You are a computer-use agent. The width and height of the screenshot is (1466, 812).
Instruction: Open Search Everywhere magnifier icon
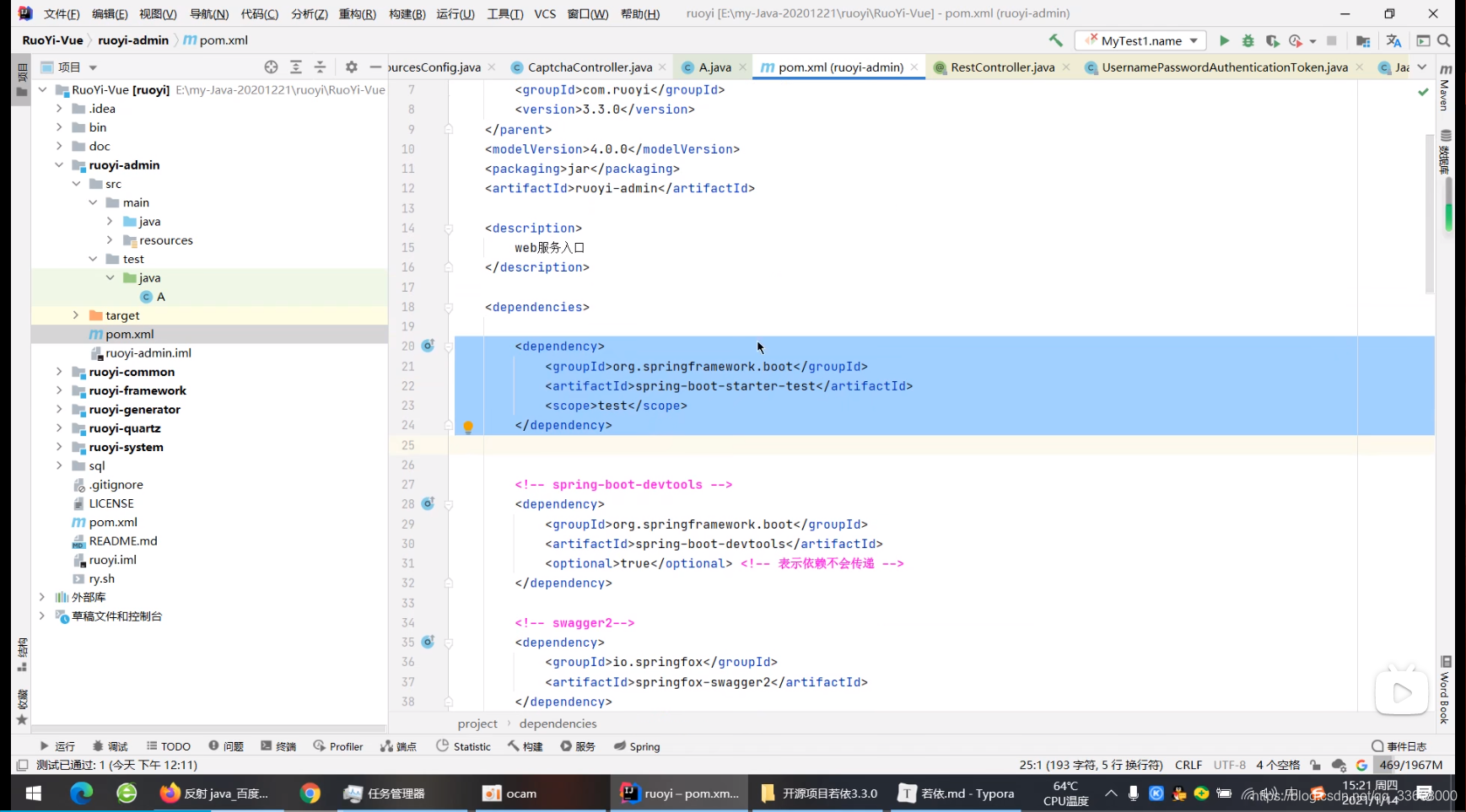1444,40
